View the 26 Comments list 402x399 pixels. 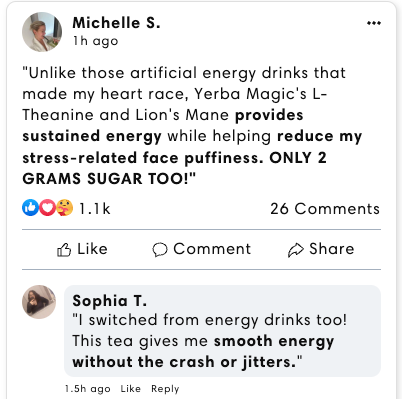[x=325, y=209]
